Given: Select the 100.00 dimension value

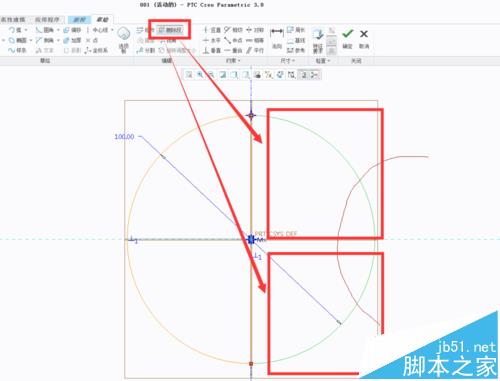Looking at the screenshot, I should (124, 137).
